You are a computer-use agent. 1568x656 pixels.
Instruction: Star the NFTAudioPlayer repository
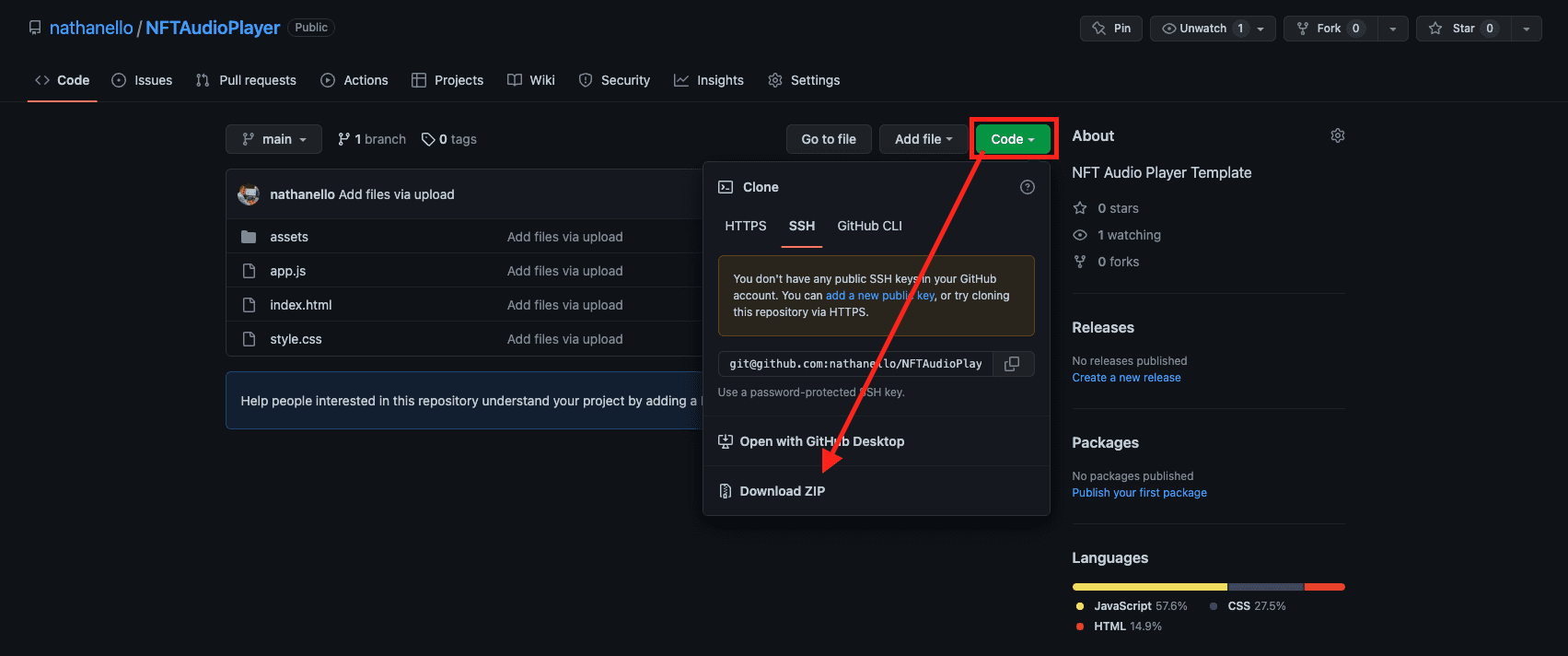coord(1463,29)
